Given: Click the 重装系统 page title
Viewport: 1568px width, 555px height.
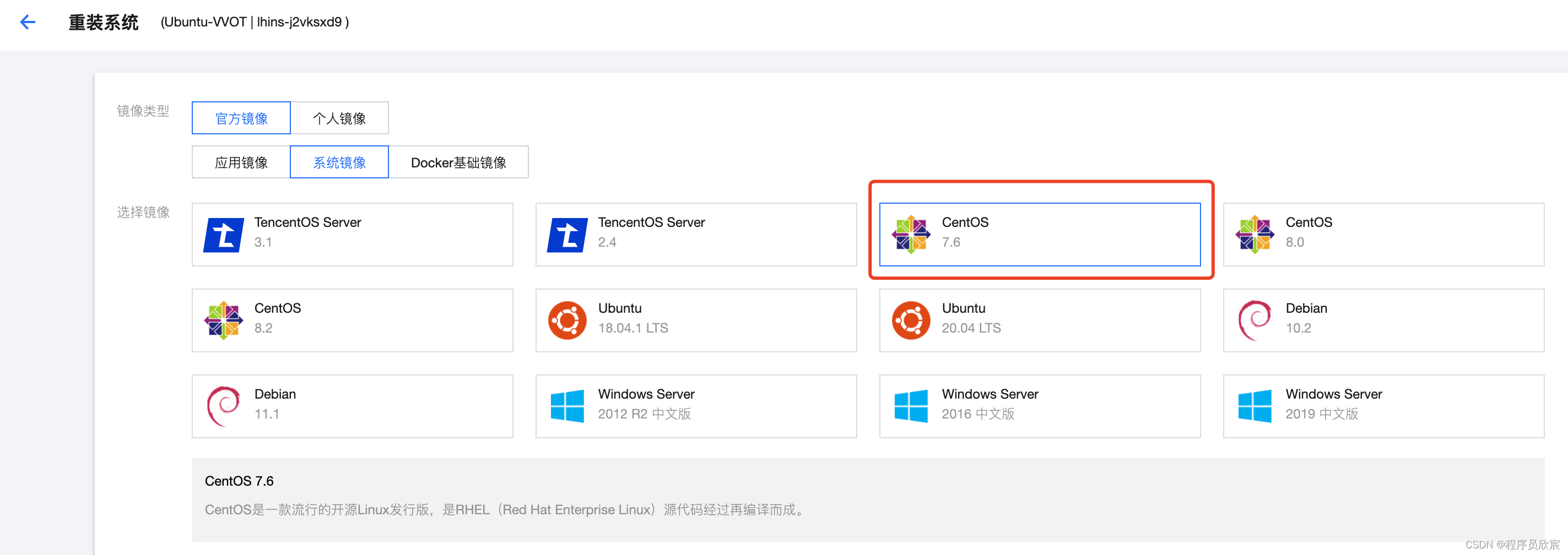Looking at the screenshot, I should click(x=103, y=21).
